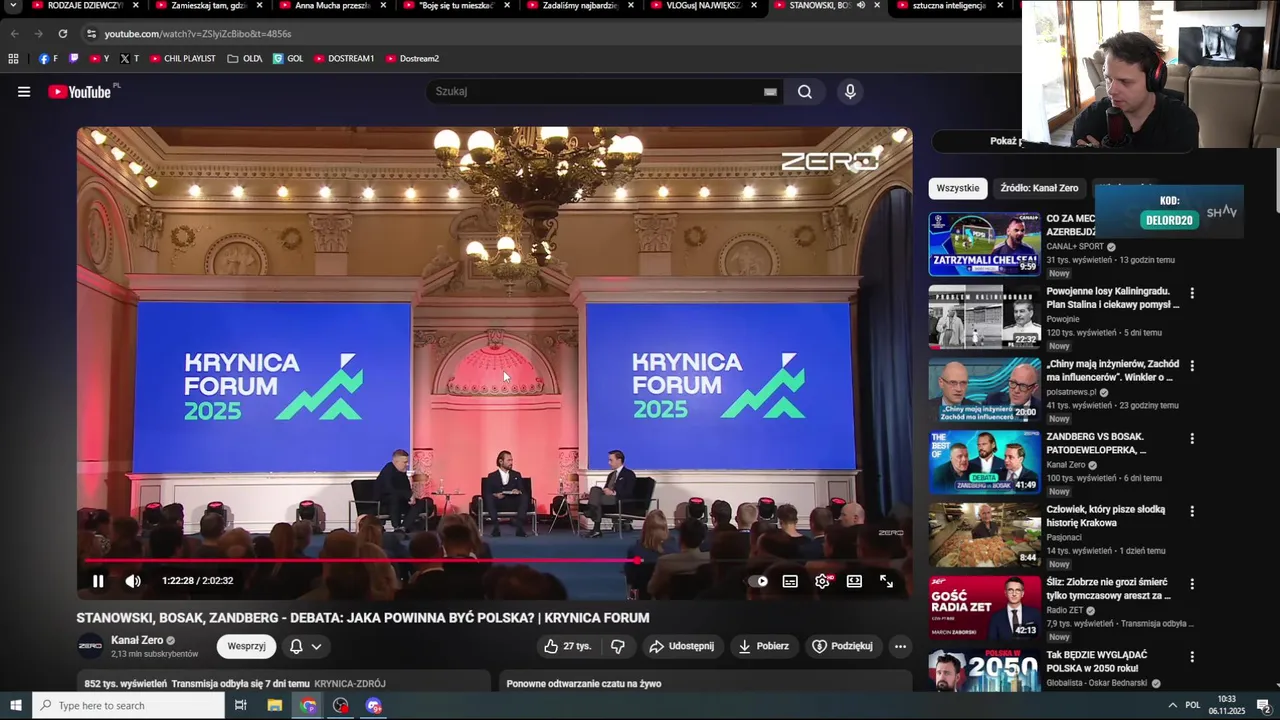Open OLD\ bookmarks folder
1280x720 pixels.
tap(245, 59)
